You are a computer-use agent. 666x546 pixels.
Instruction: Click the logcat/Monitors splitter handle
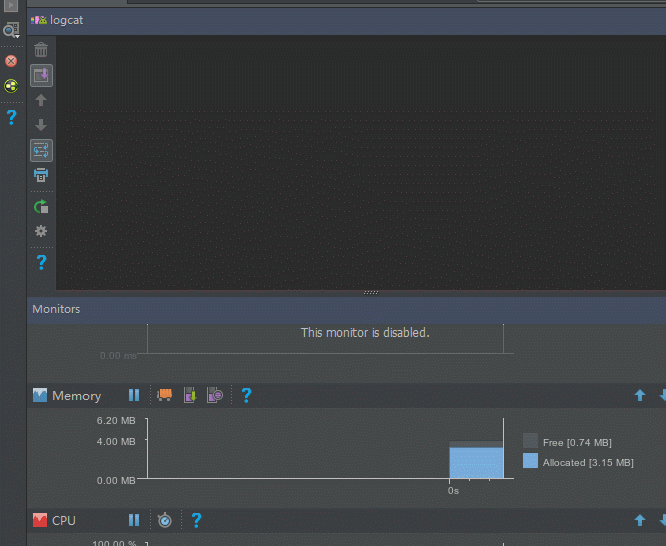pyautogui.click(x=371, y=292)
